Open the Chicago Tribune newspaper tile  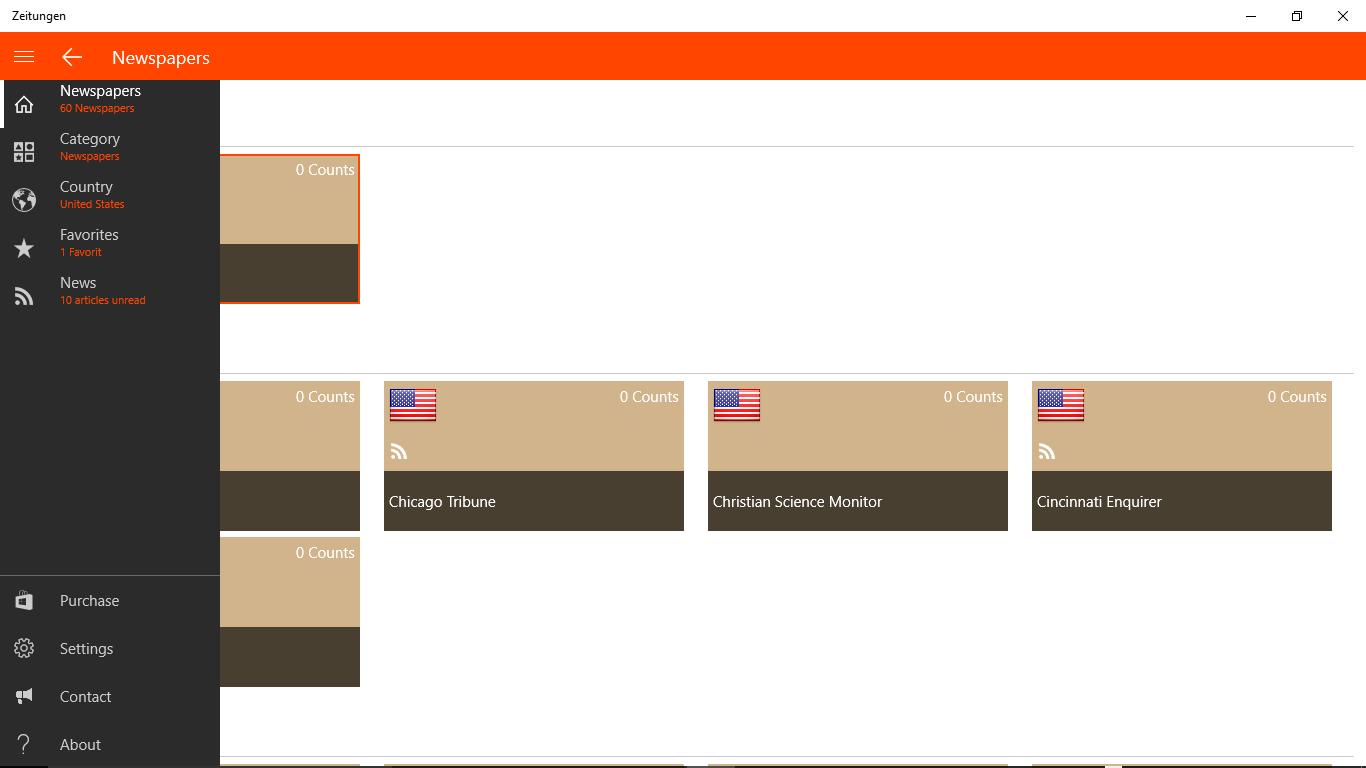534,456
